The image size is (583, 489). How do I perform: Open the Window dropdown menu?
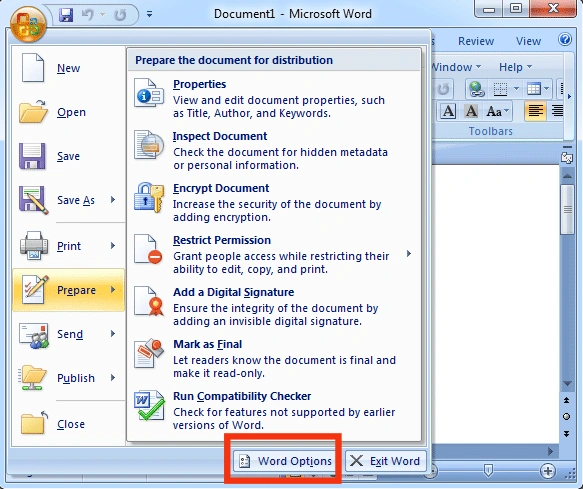pos(457,67)
